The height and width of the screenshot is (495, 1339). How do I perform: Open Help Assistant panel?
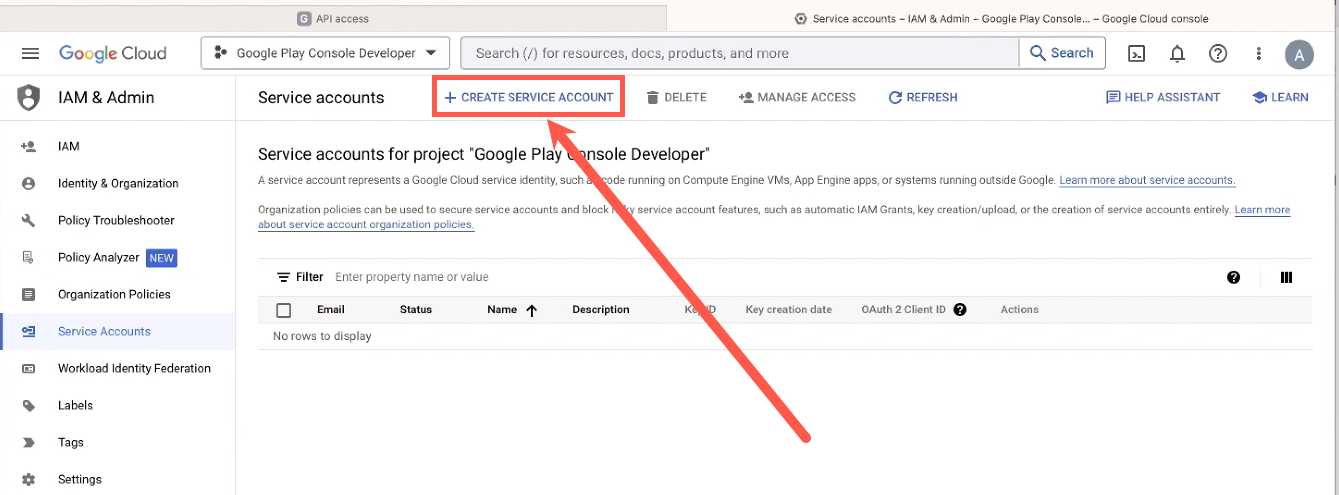[x=1163, y=97]
